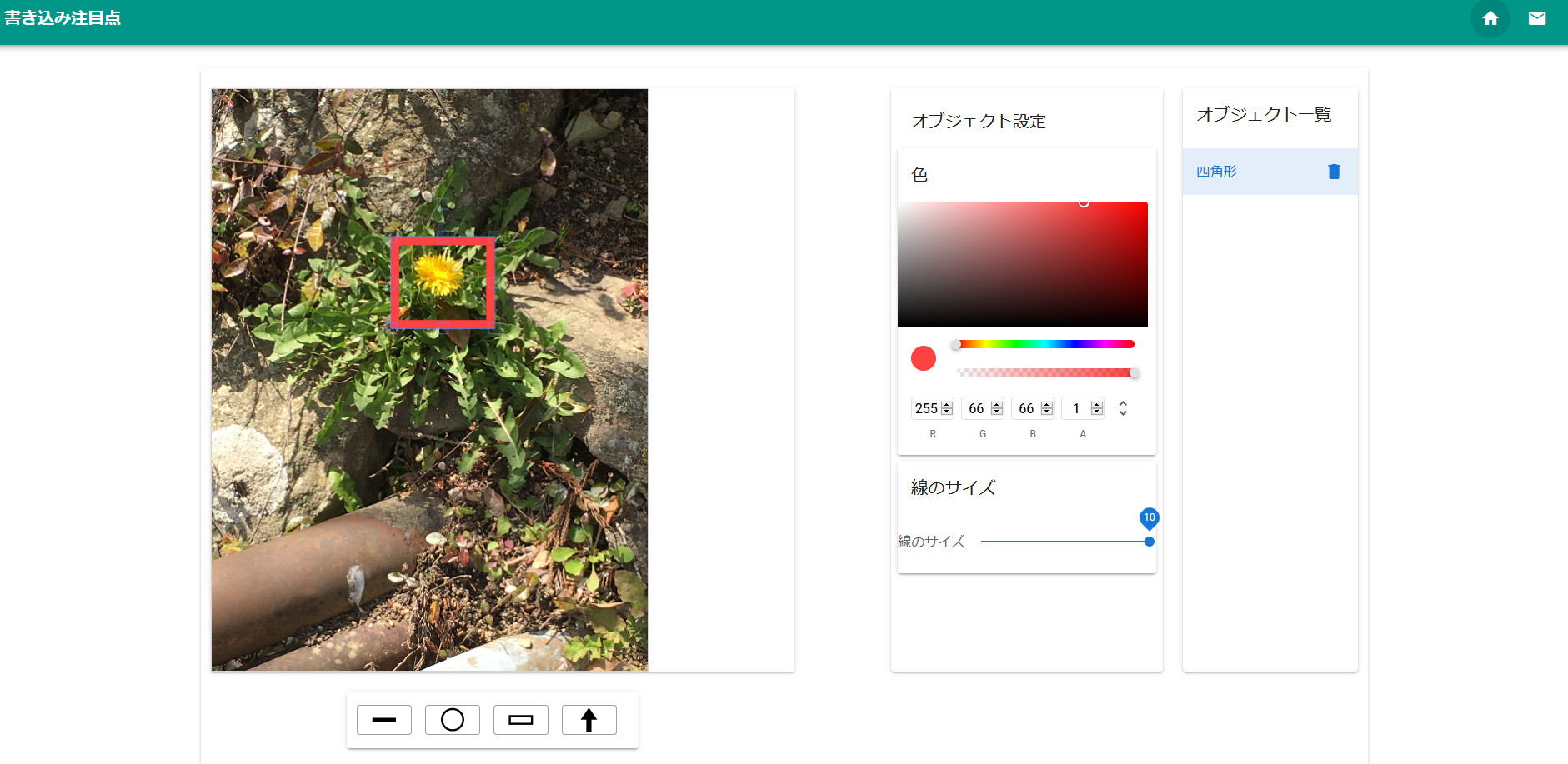Image resolution: width=1568 pixels, height=764 pixels.
Task: Select the rectangle drawing tool
Action: click(521, 719)
